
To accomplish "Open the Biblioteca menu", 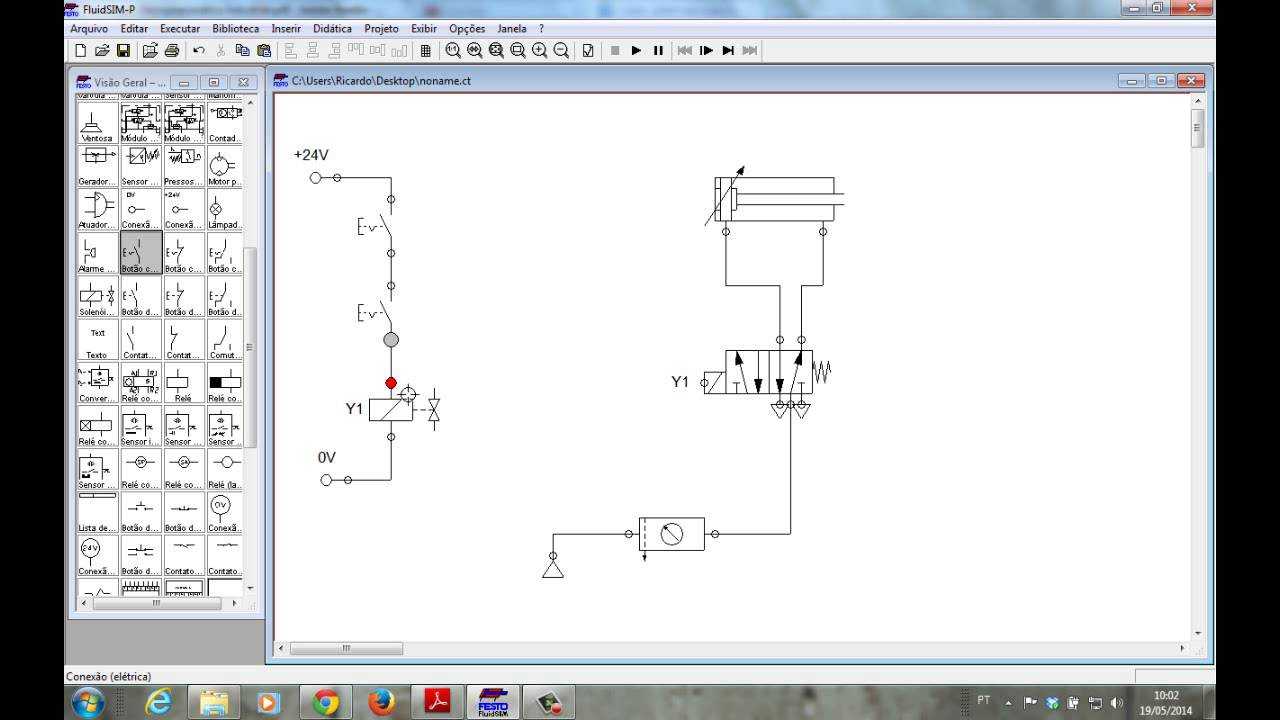I will (236, 29).
